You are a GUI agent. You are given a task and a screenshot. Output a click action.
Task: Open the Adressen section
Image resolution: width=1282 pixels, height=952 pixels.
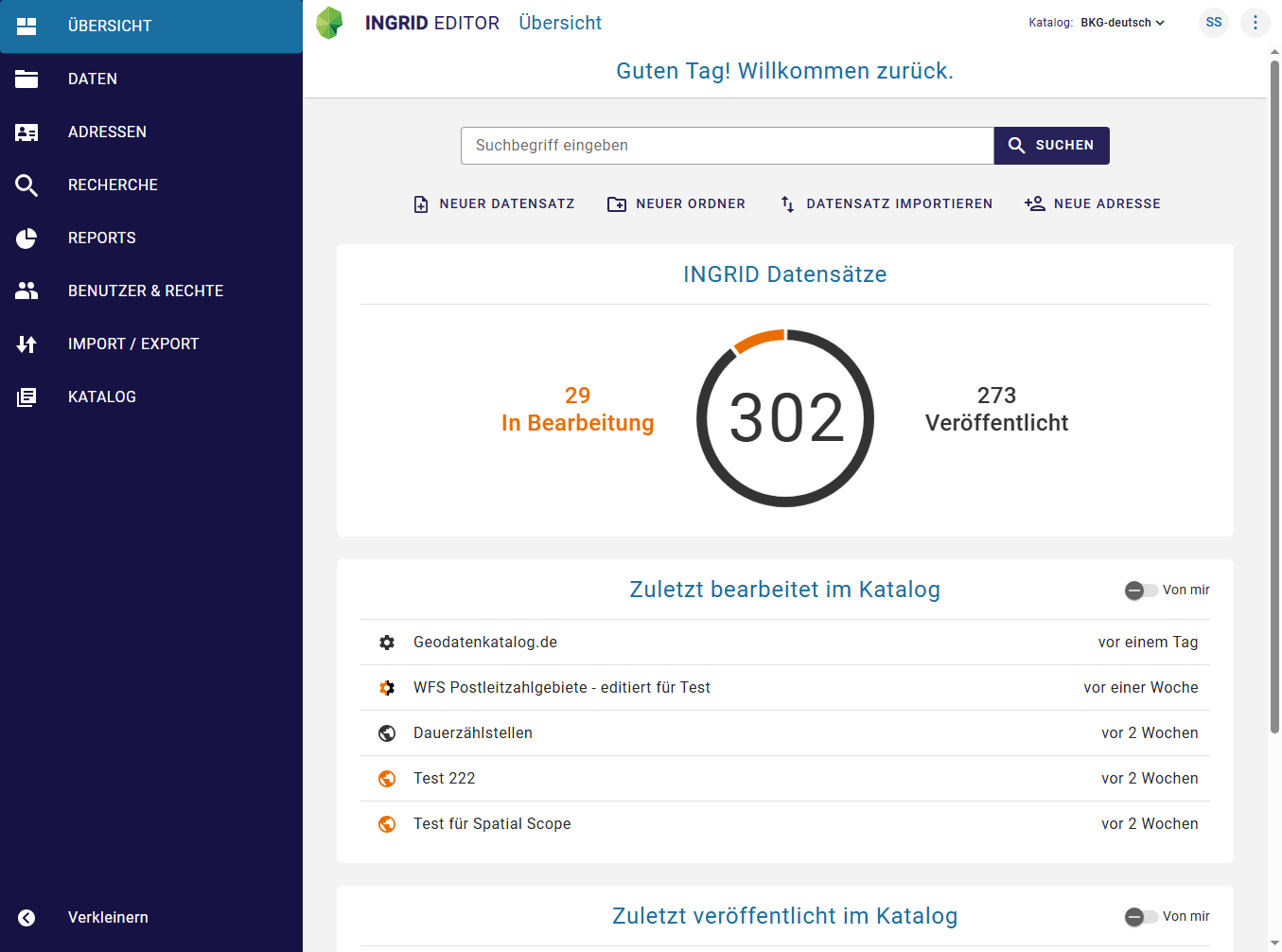coord(151,132)
